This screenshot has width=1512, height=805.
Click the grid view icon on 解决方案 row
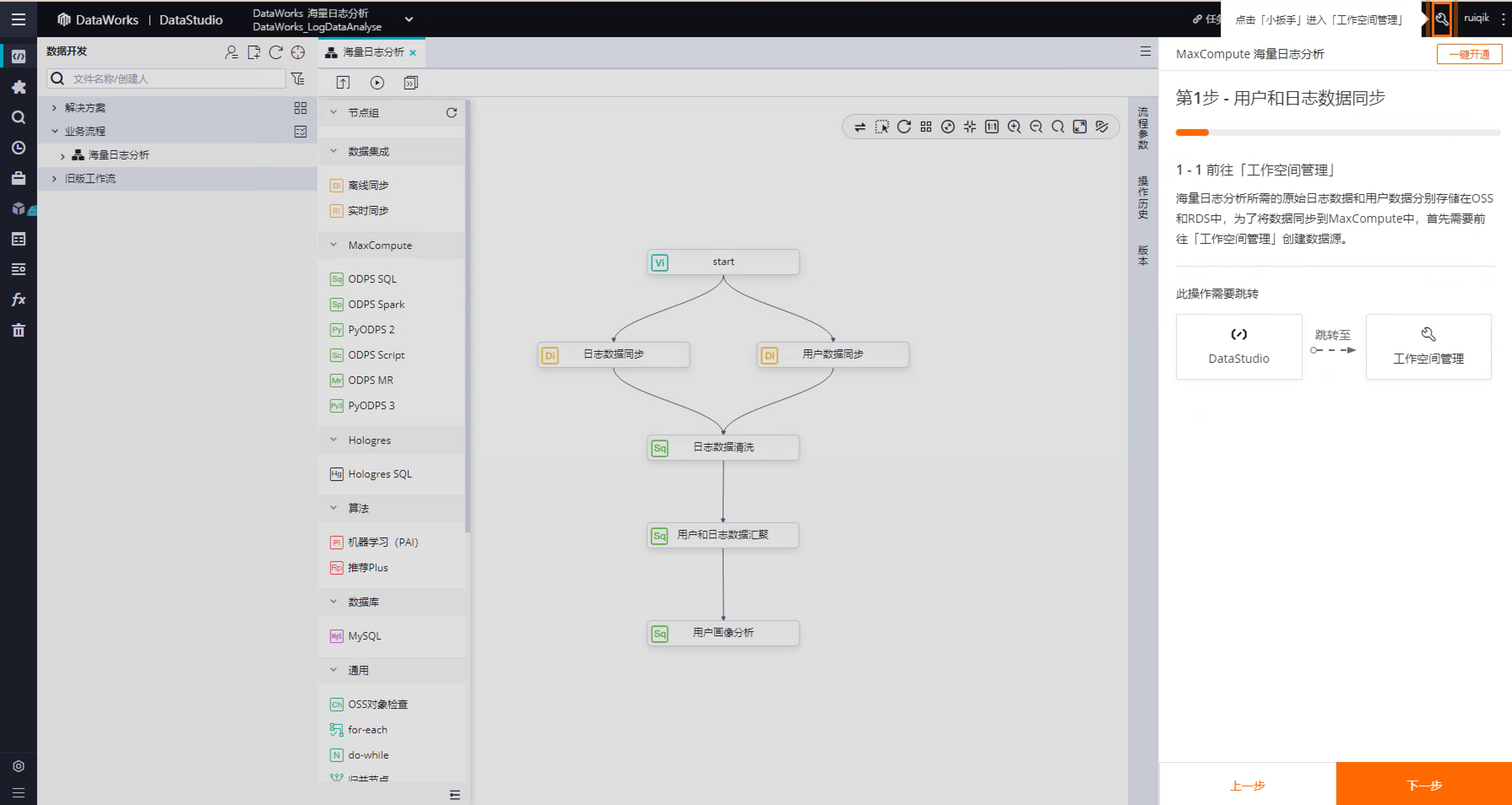click(x=301, y=108)
